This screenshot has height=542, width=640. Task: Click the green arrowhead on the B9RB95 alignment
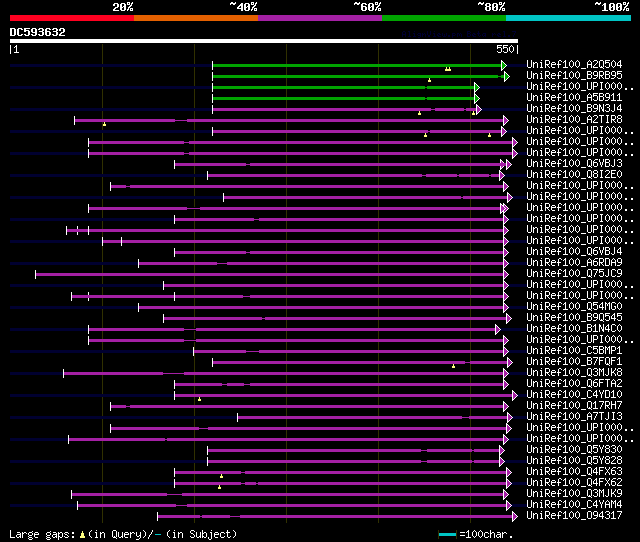pos(507,76)
